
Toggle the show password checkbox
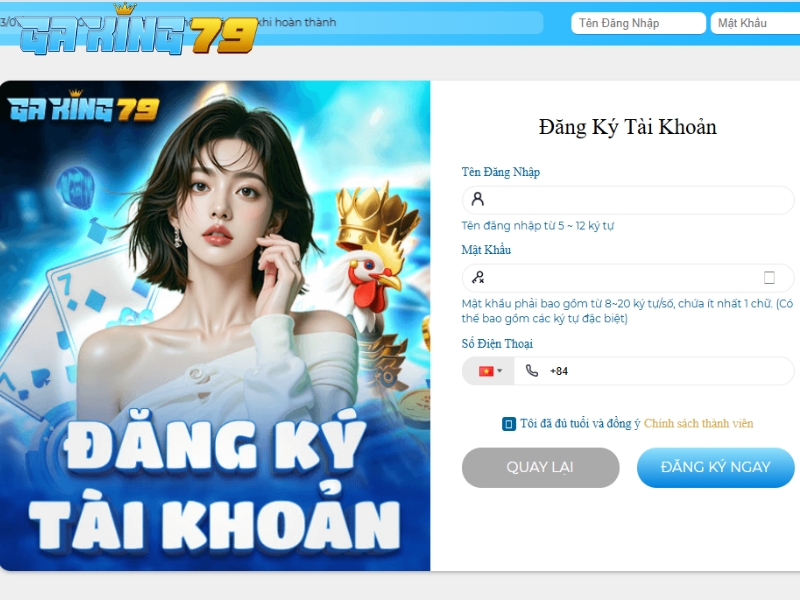pyautogui.click(x=769, y=278)
